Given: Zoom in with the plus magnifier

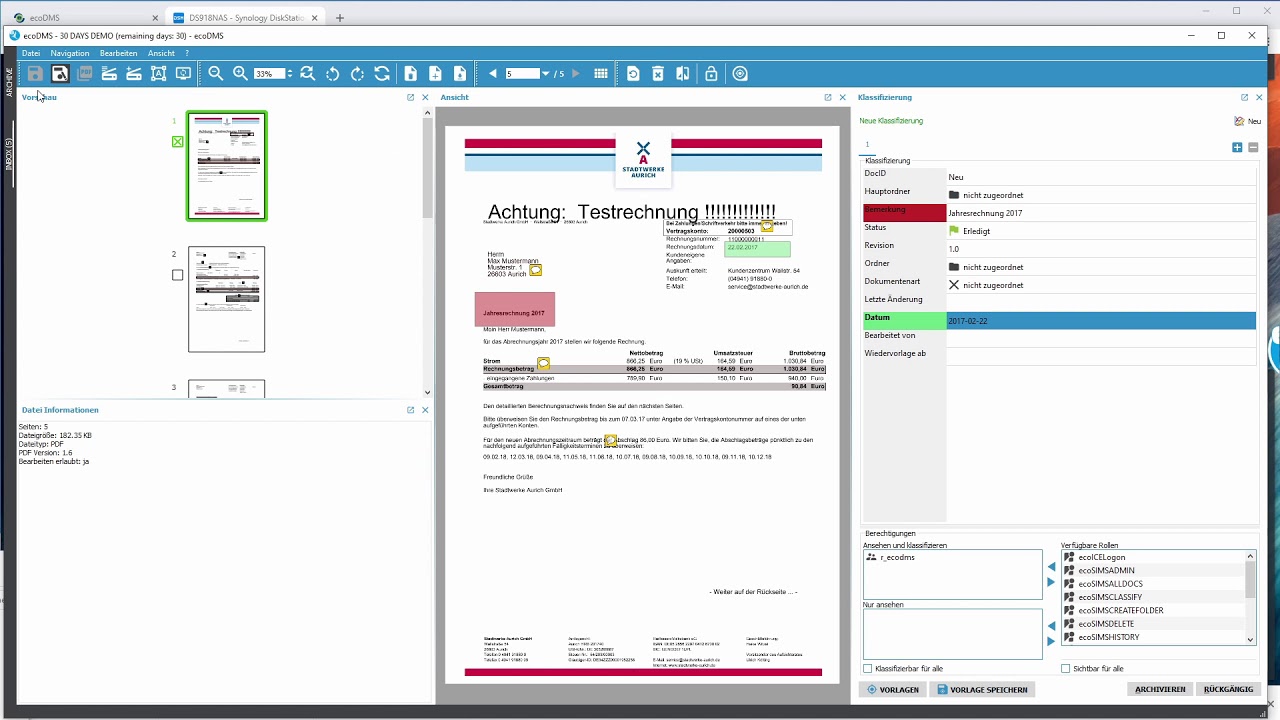Looking at the screenshot, I should click(240, 74).
